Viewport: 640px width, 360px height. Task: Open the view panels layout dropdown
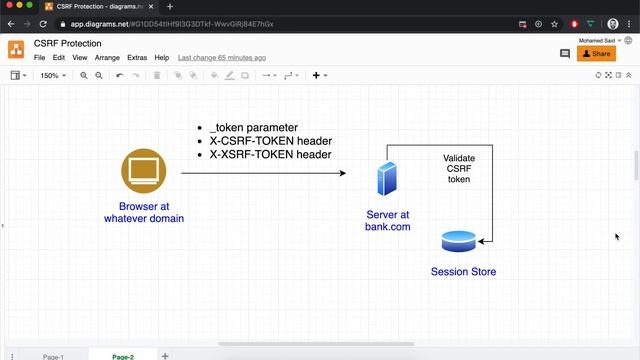(18, 75)
